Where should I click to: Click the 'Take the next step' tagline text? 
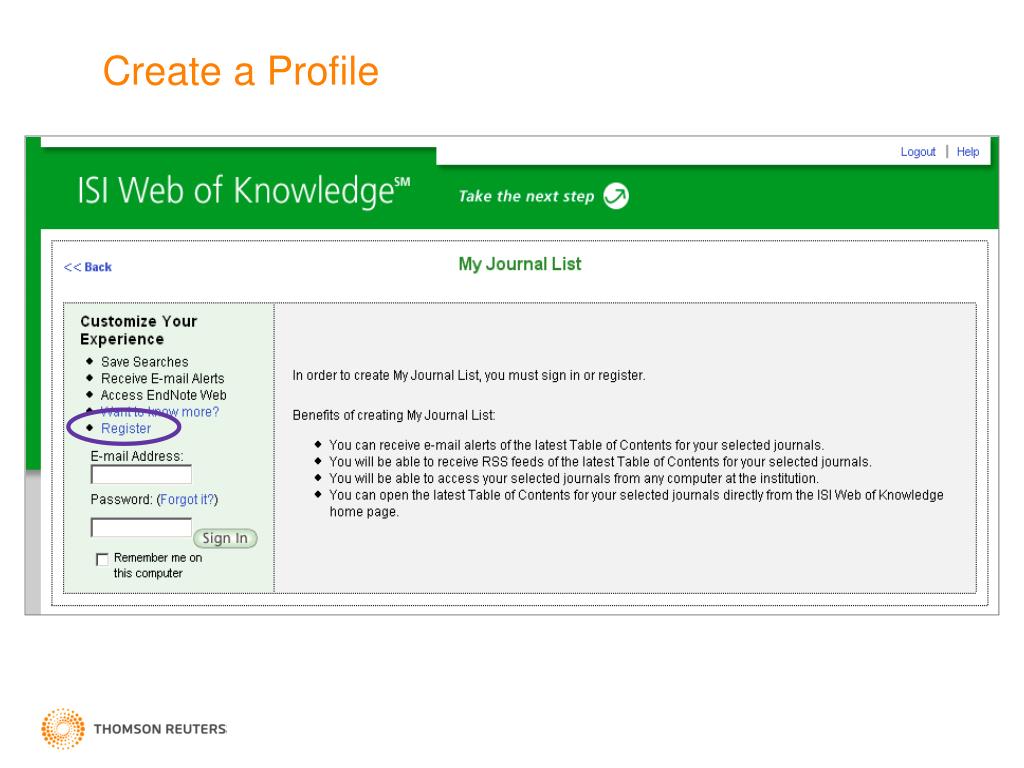pyautogui.click(x=526, y=197)
